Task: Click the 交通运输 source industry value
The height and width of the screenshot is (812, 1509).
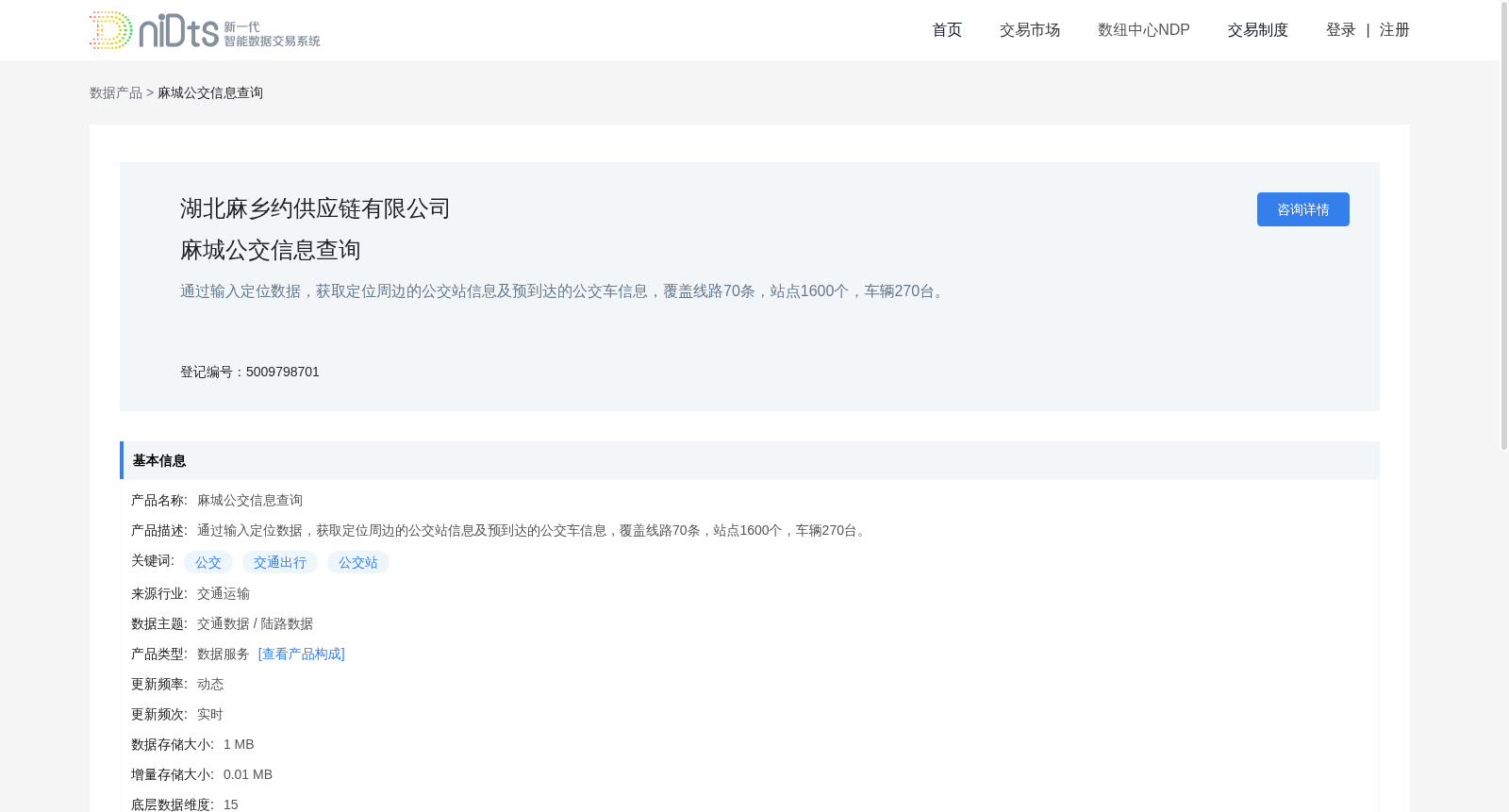Action: point(224,593)
